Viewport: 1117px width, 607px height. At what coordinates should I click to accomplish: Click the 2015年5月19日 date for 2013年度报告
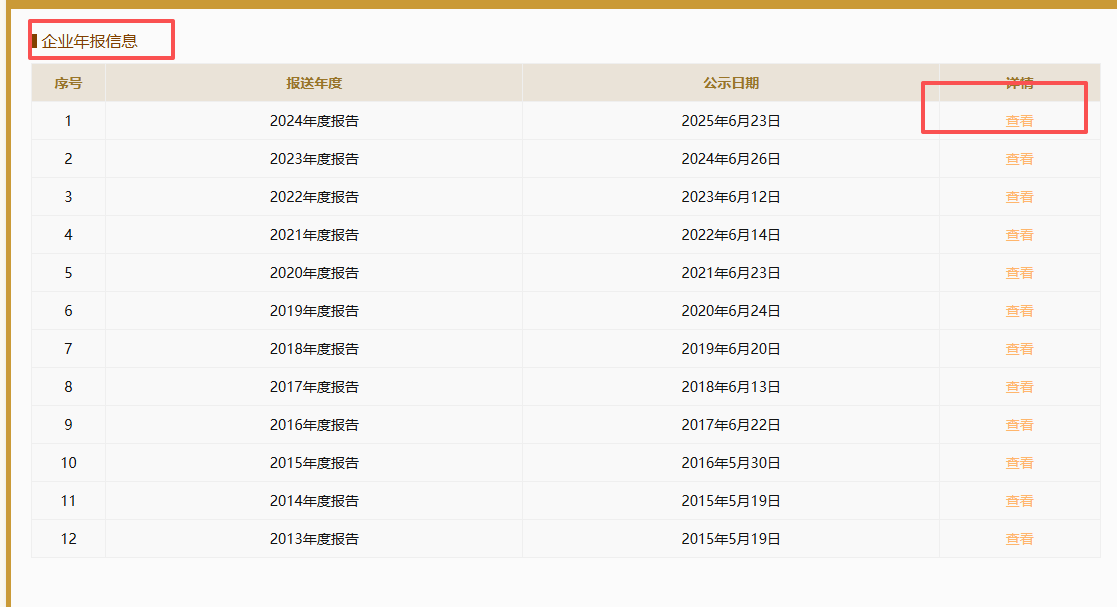(x=731, y=539)
